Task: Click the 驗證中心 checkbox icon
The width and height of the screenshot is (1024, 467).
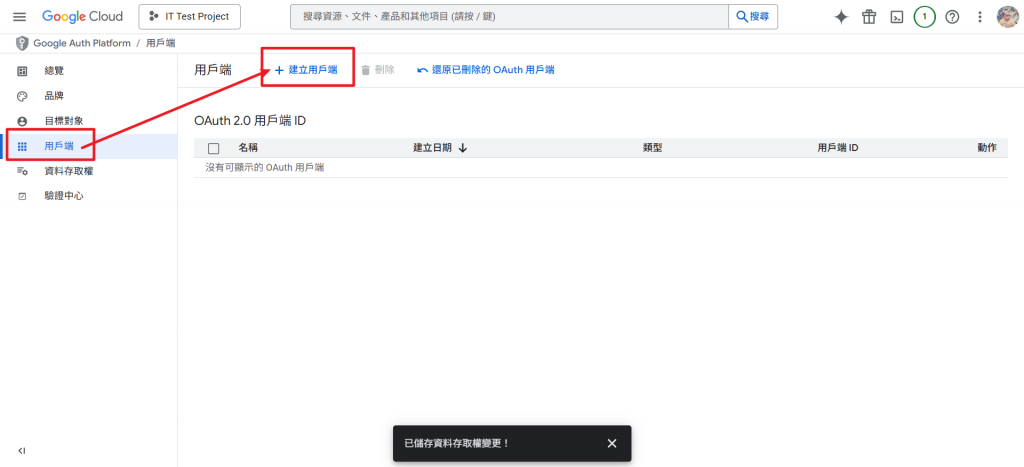Action: tap(22, 196)
